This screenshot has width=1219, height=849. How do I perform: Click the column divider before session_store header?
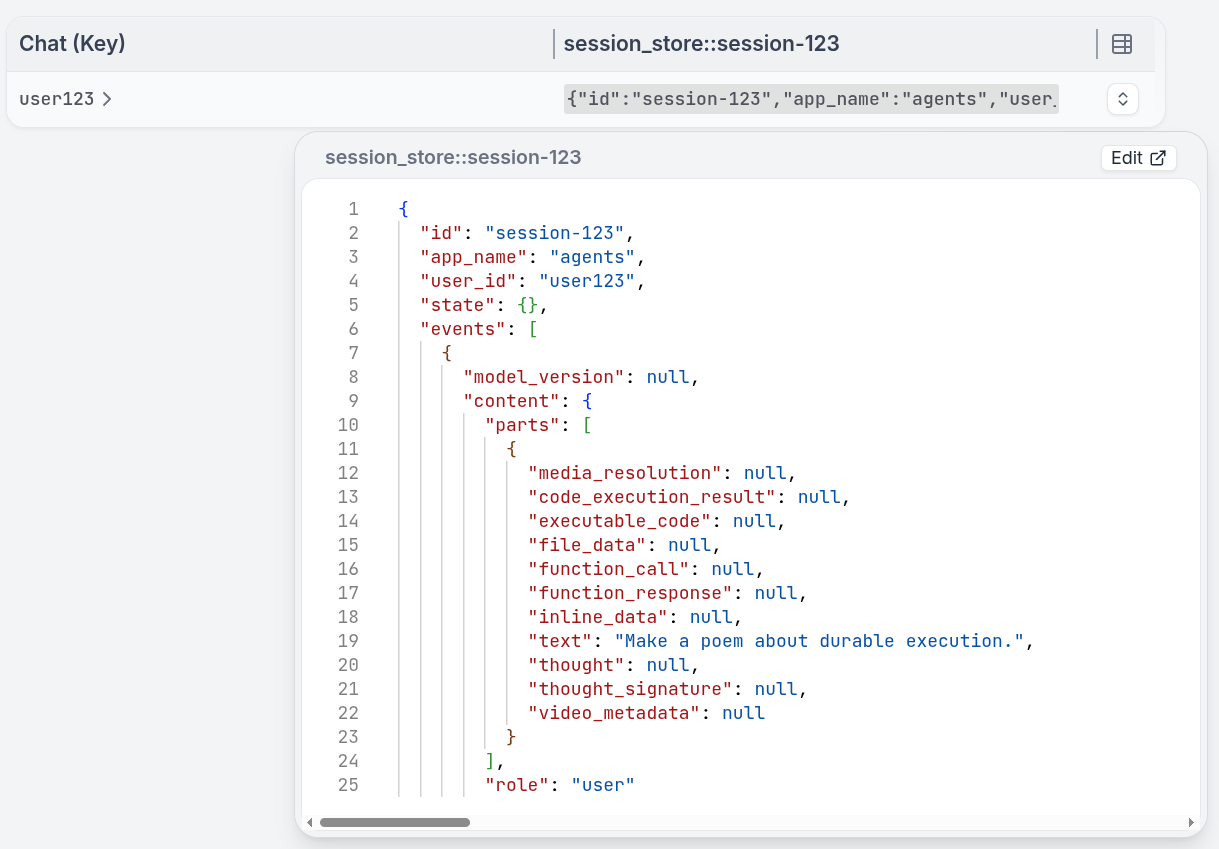coord(554,44)
